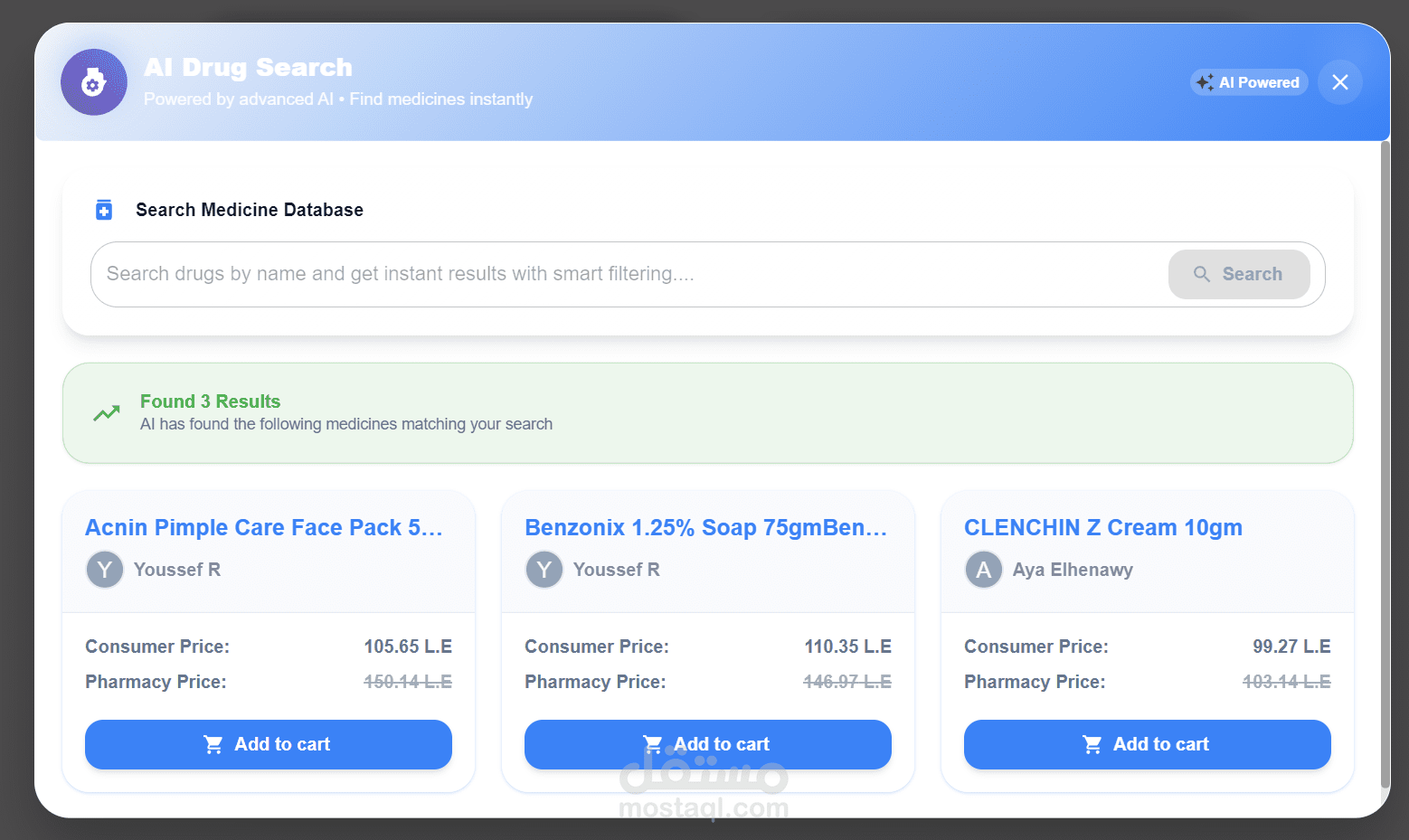Click the blue medicine database icon
1409x840 pixels.
pyautogui.click(x=104, y=210)
